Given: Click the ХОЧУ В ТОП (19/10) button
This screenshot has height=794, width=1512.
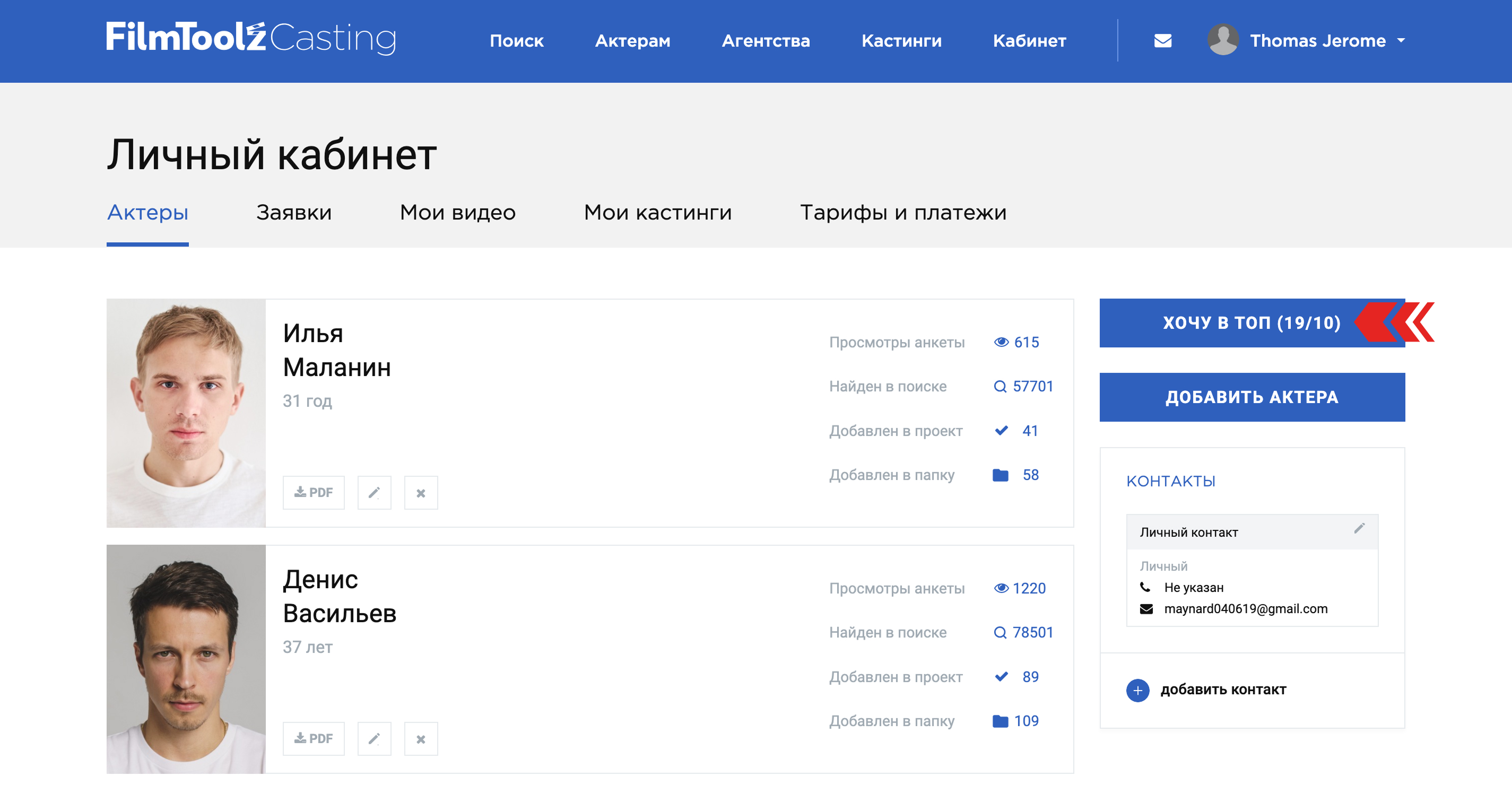Looking at the screenshot, I should point(1252,323).
